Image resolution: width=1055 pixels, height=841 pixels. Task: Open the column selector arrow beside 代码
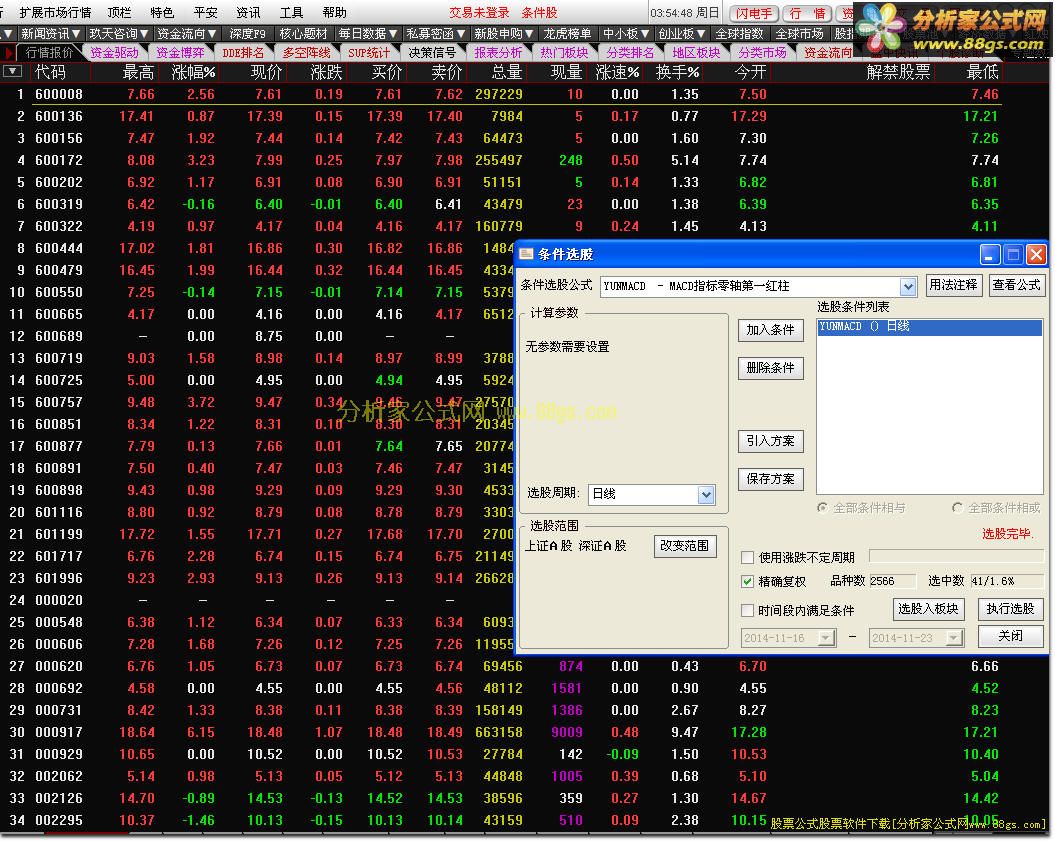(x=12, y=71)
